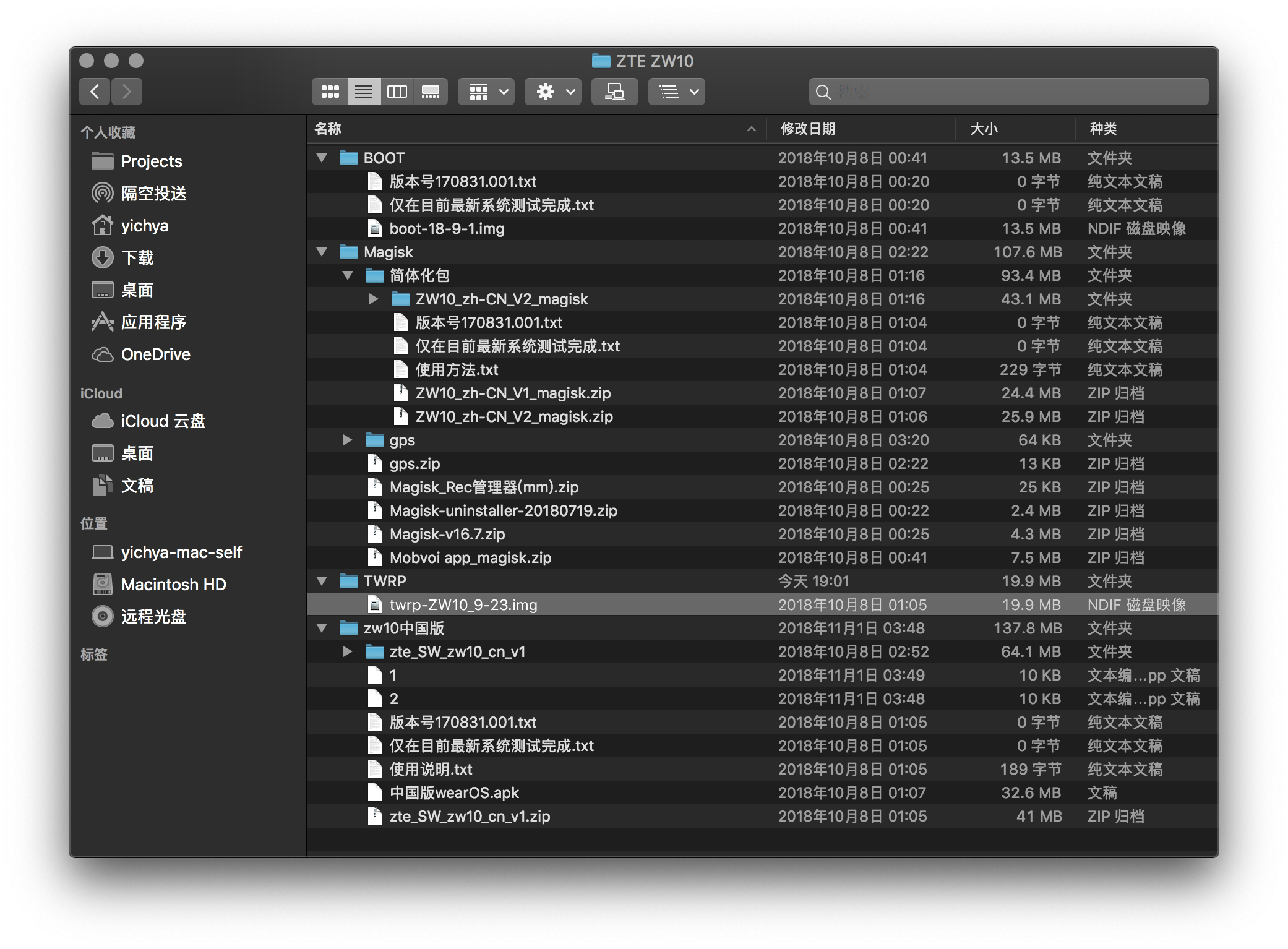This screenshot has height=949, width=1288.
Task: Open iCloud 云盘 in sidebar
Action: [x=163, y=421]
